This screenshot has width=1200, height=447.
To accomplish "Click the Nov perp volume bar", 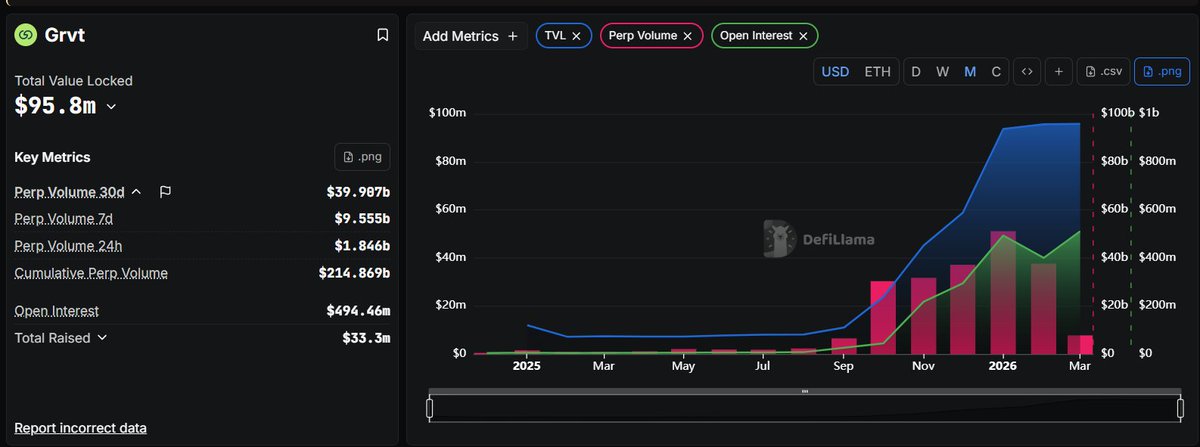I will 923,315.
